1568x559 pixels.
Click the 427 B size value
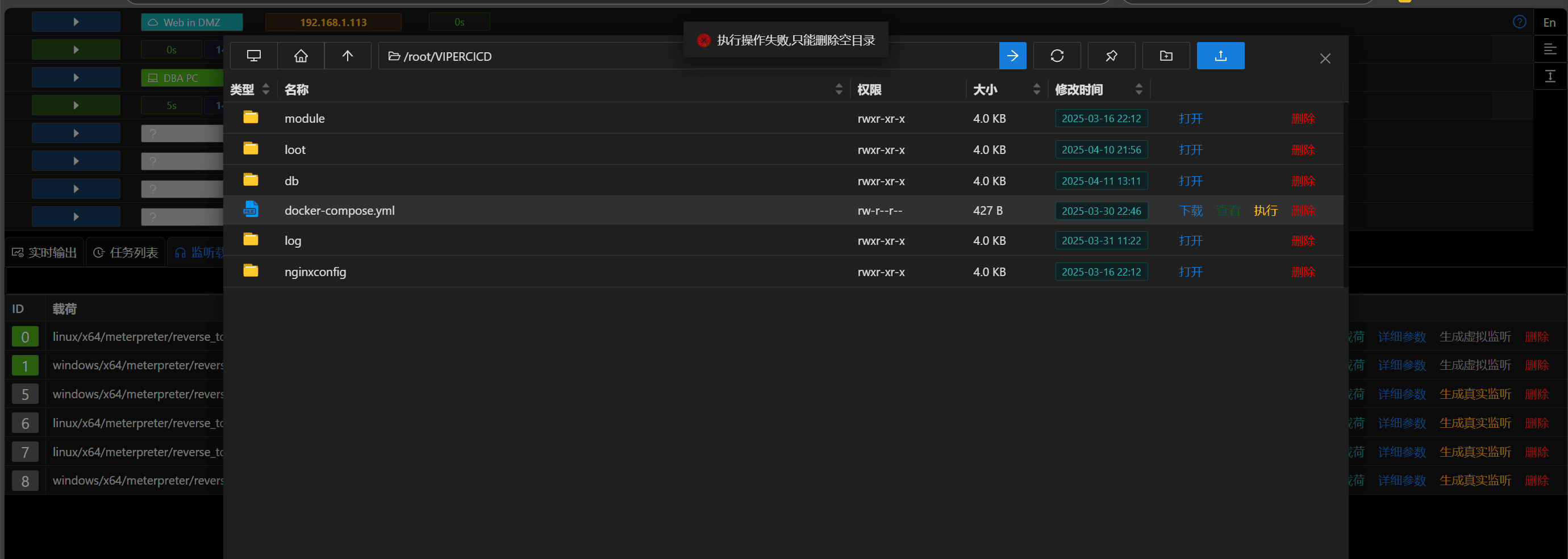tap(987, 211)
